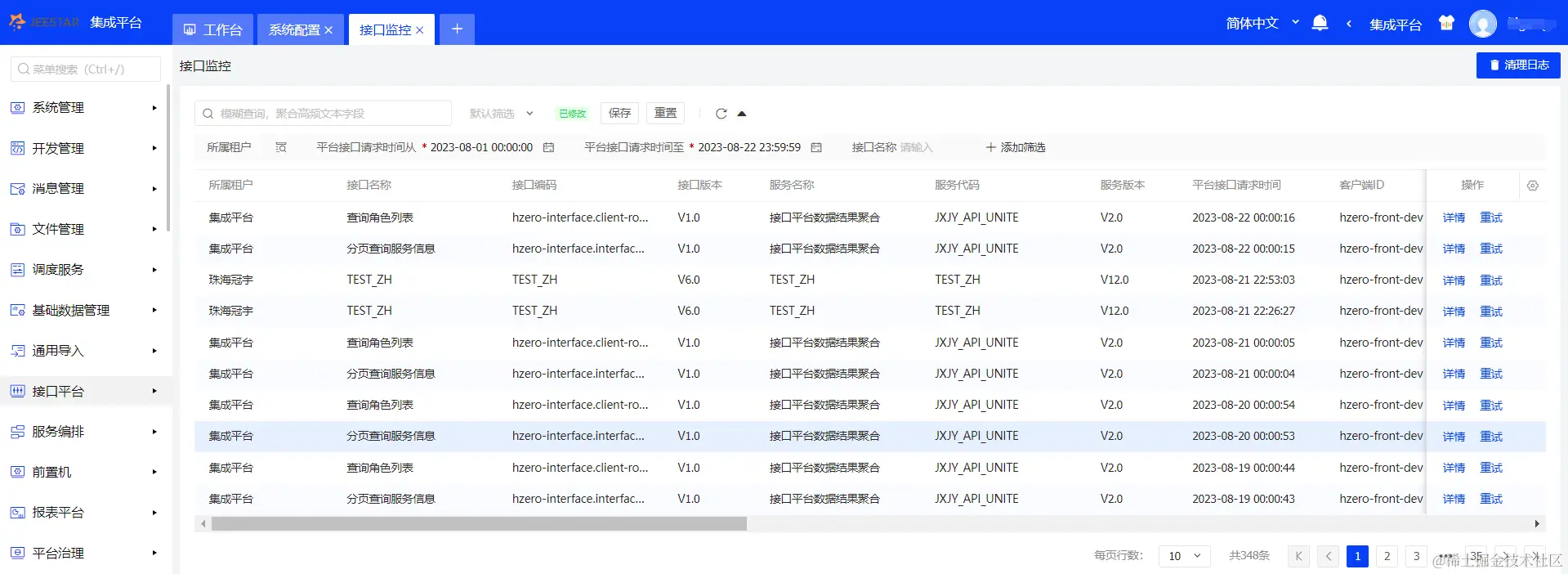Image resolution: width=1568 pixels, height=574 pixels.
Task: Open calendar for request time start
Action: point(549,147)
